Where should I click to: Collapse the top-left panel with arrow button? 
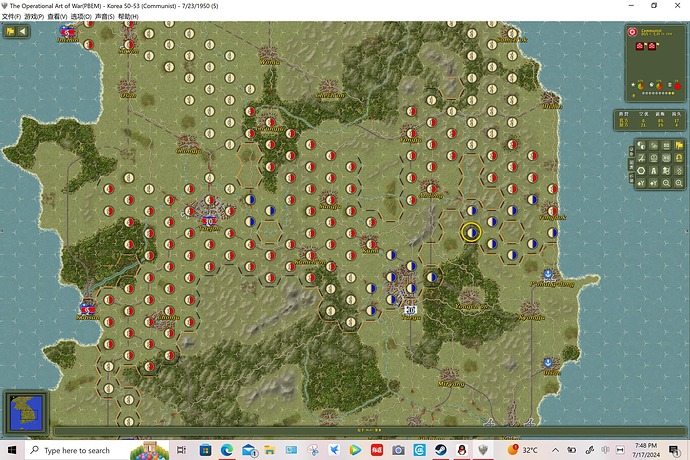(x=23, y=31)
